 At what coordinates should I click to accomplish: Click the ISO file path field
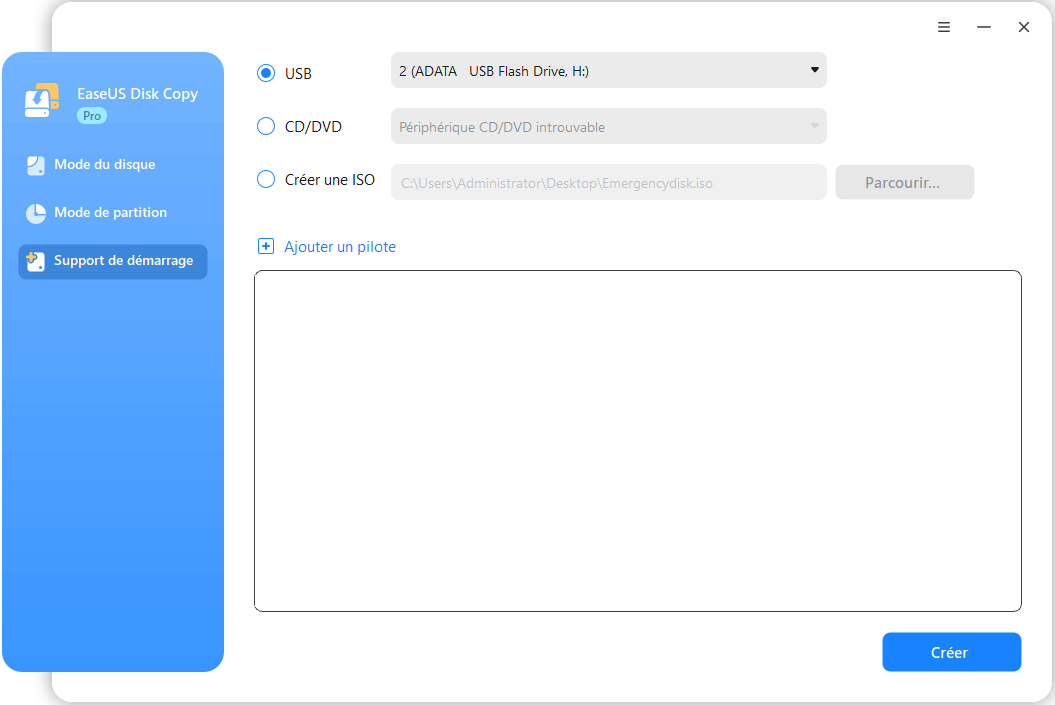click(608, 182)
